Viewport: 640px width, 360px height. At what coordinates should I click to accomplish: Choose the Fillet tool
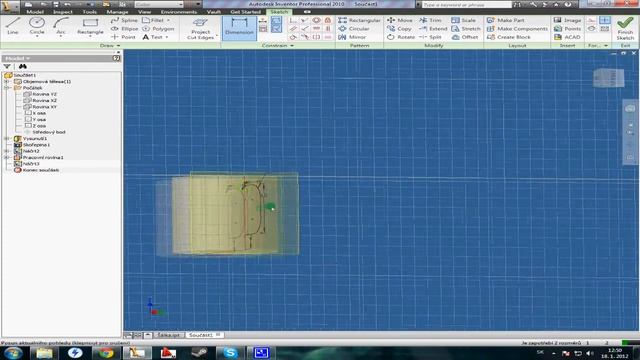pyautogui.click(x=153, y=20)
